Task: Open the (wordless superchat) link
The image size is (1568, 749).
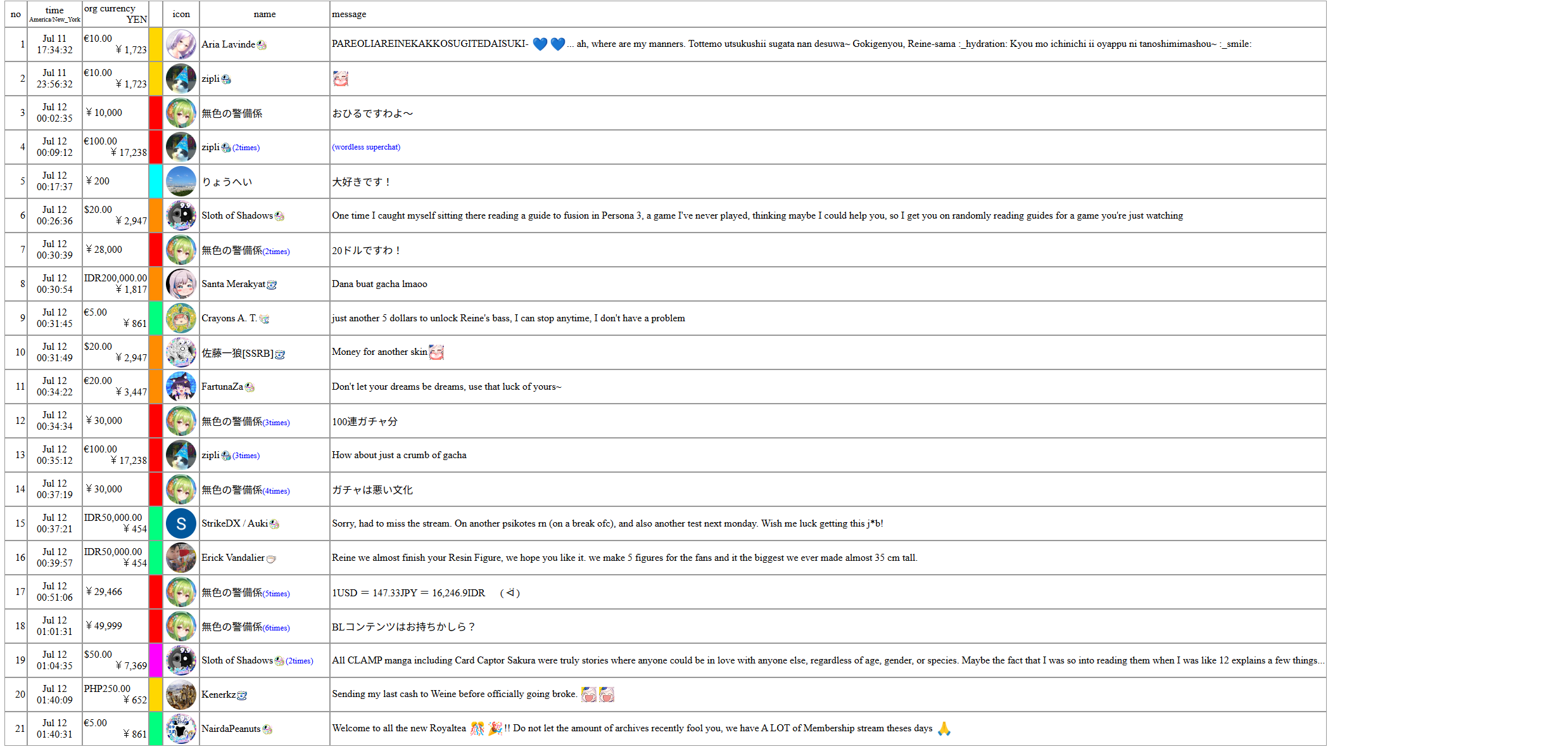Action: 366,147
